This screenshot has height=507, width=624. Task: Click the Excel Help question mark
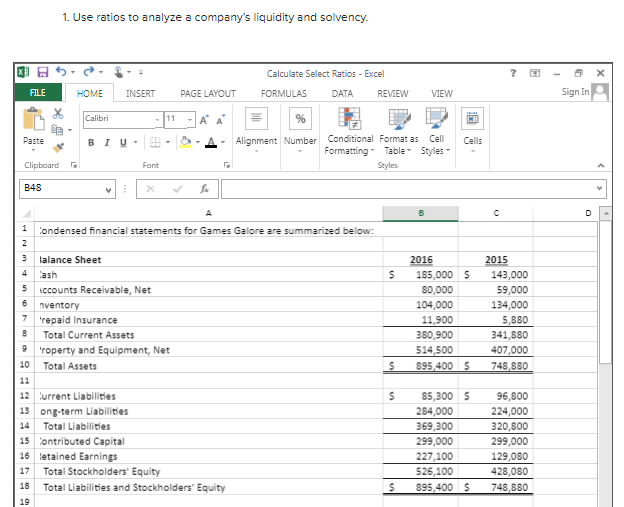(x=513, y=73)
